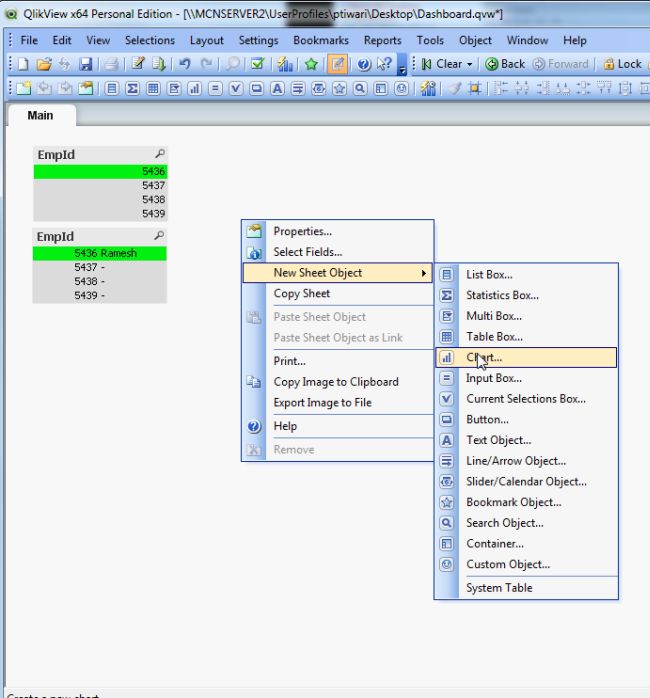The height and width of the screenshot is (698, 650).
Task: Click the Create Chart design toolbar icon
Action: 194,89
